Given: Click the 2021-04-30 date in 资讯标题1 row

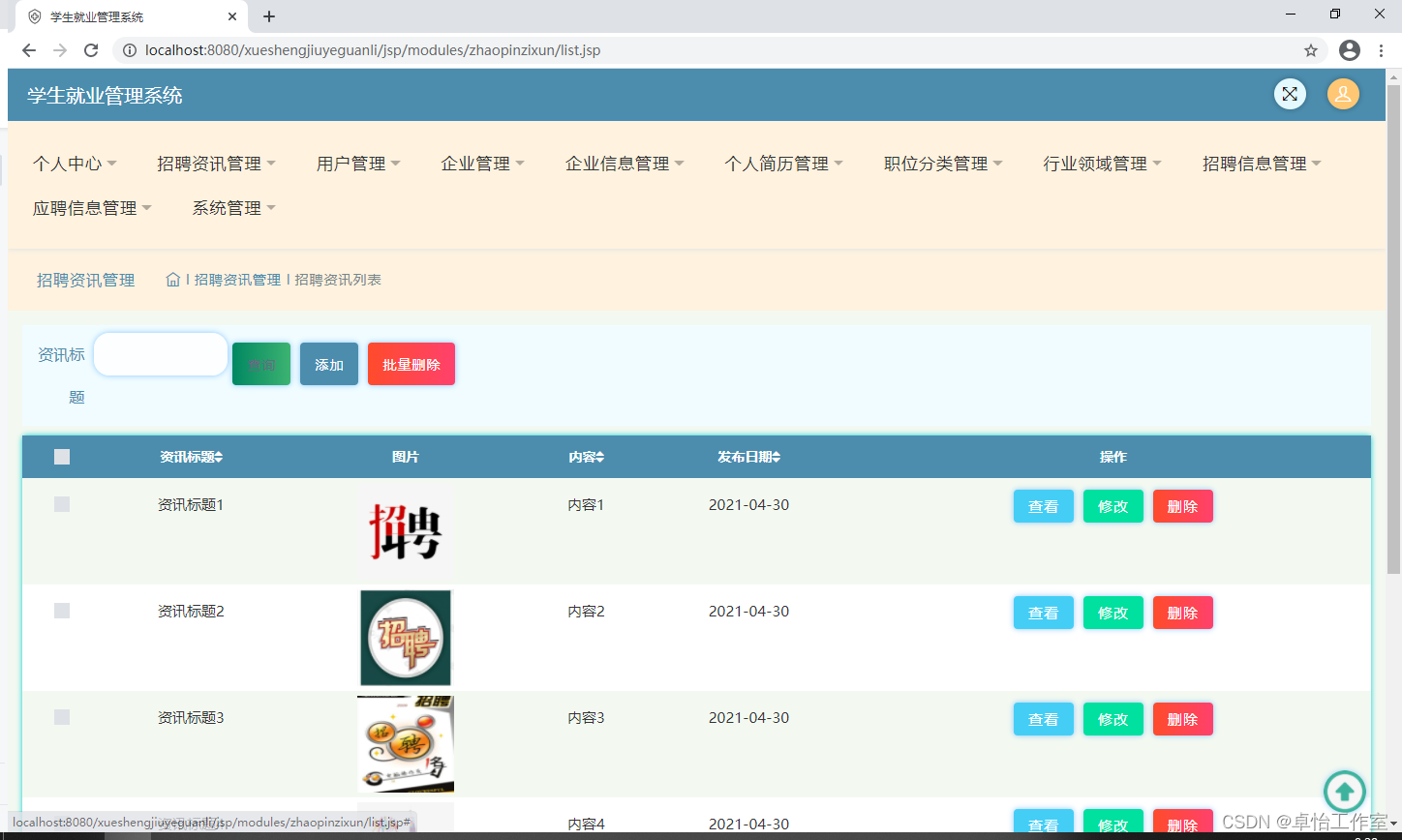Looking at the screenshot, I should (748, 504).
